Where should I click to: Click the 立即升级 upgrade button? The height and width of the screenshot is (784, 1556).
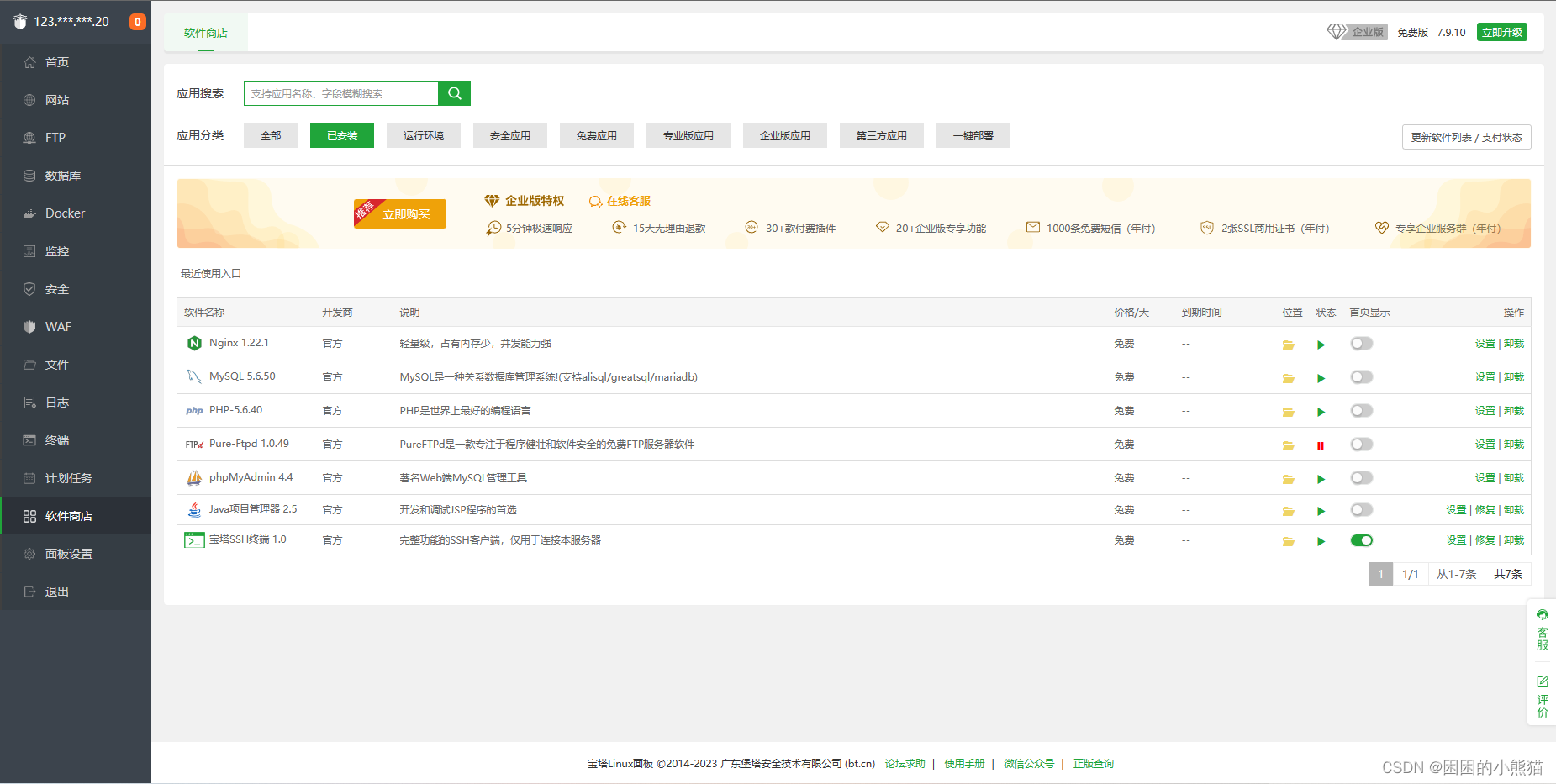(1501, 32)
